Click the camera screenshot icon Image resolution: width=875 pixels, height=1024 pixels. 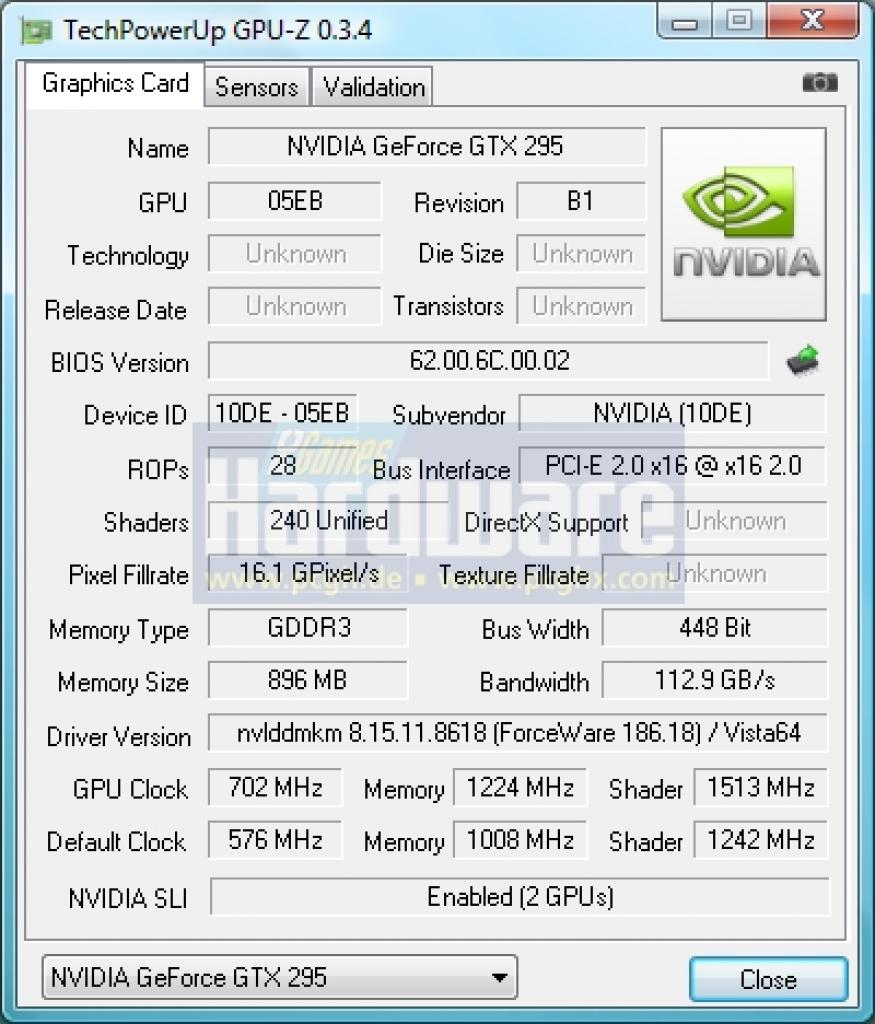click(820, 83)
